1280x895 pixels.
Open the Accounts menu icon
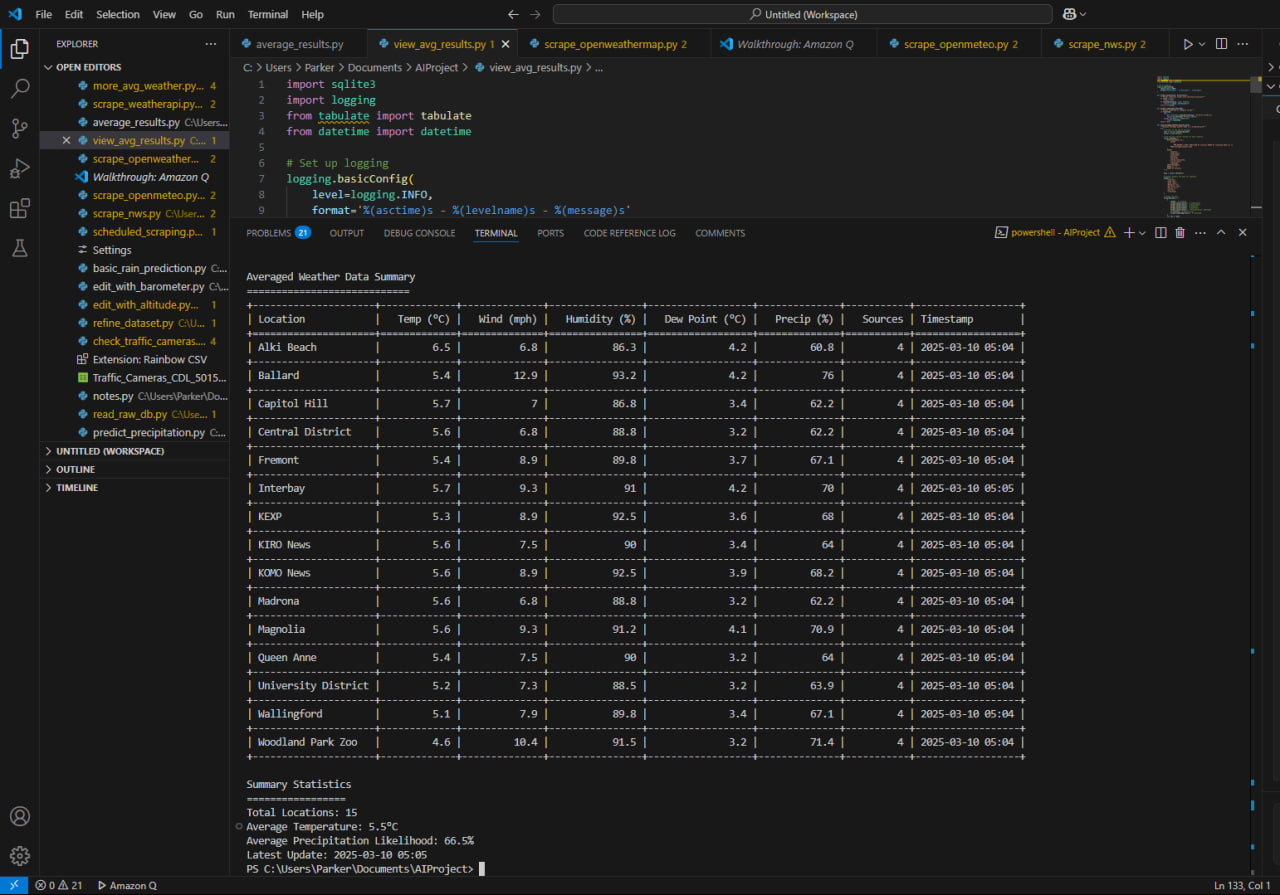[x=19, y=817]
